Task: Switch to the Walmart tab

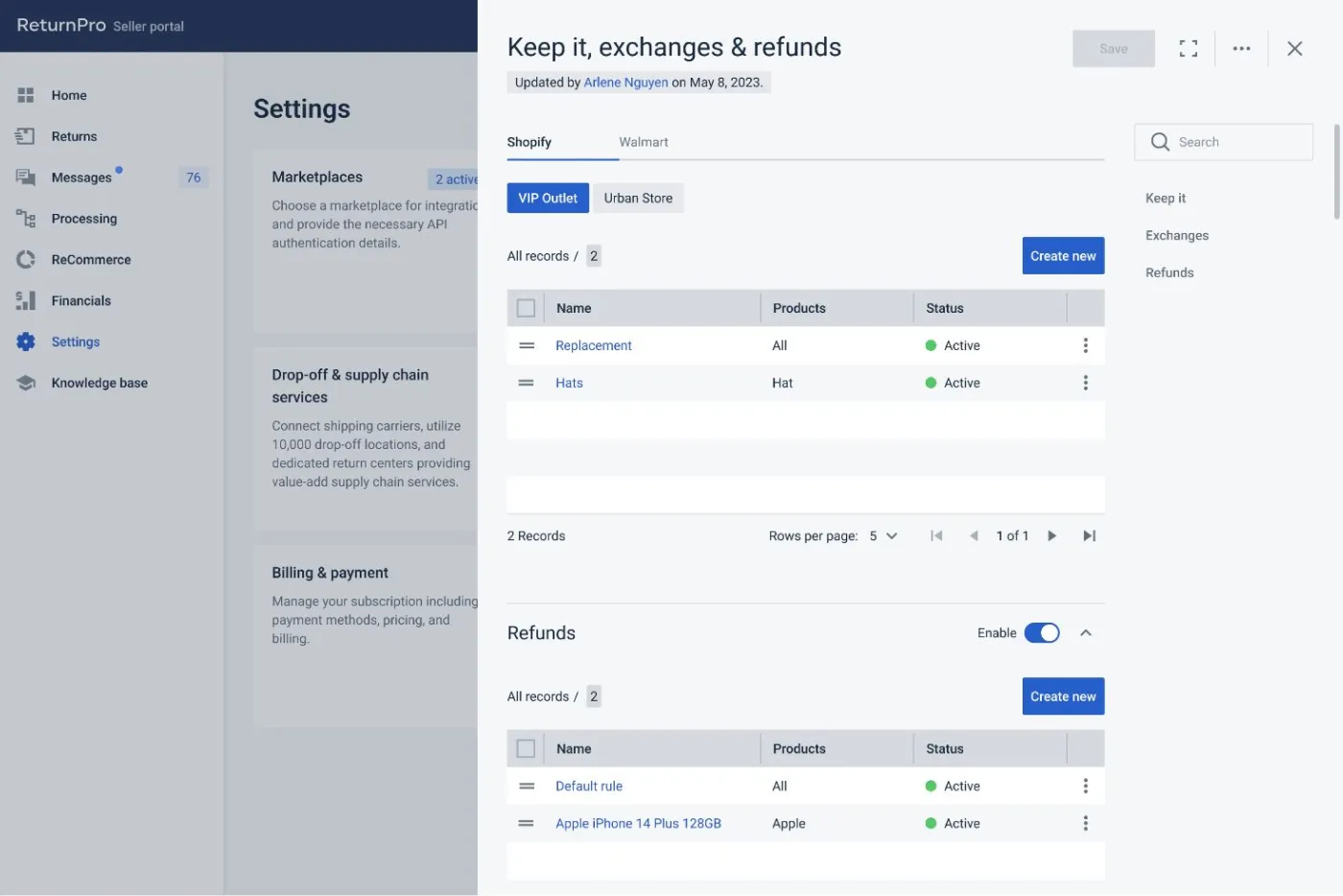Action: 643,141
